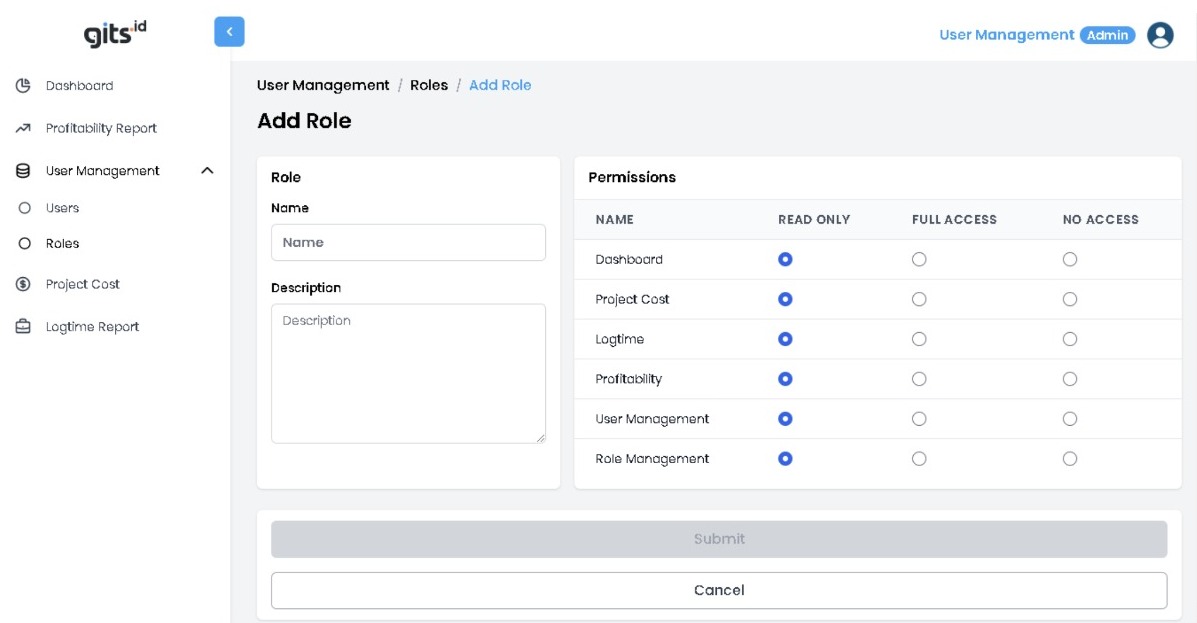The image size is (1197, 623).
Task: Grant Full Access to User Management
Action: 919,419
